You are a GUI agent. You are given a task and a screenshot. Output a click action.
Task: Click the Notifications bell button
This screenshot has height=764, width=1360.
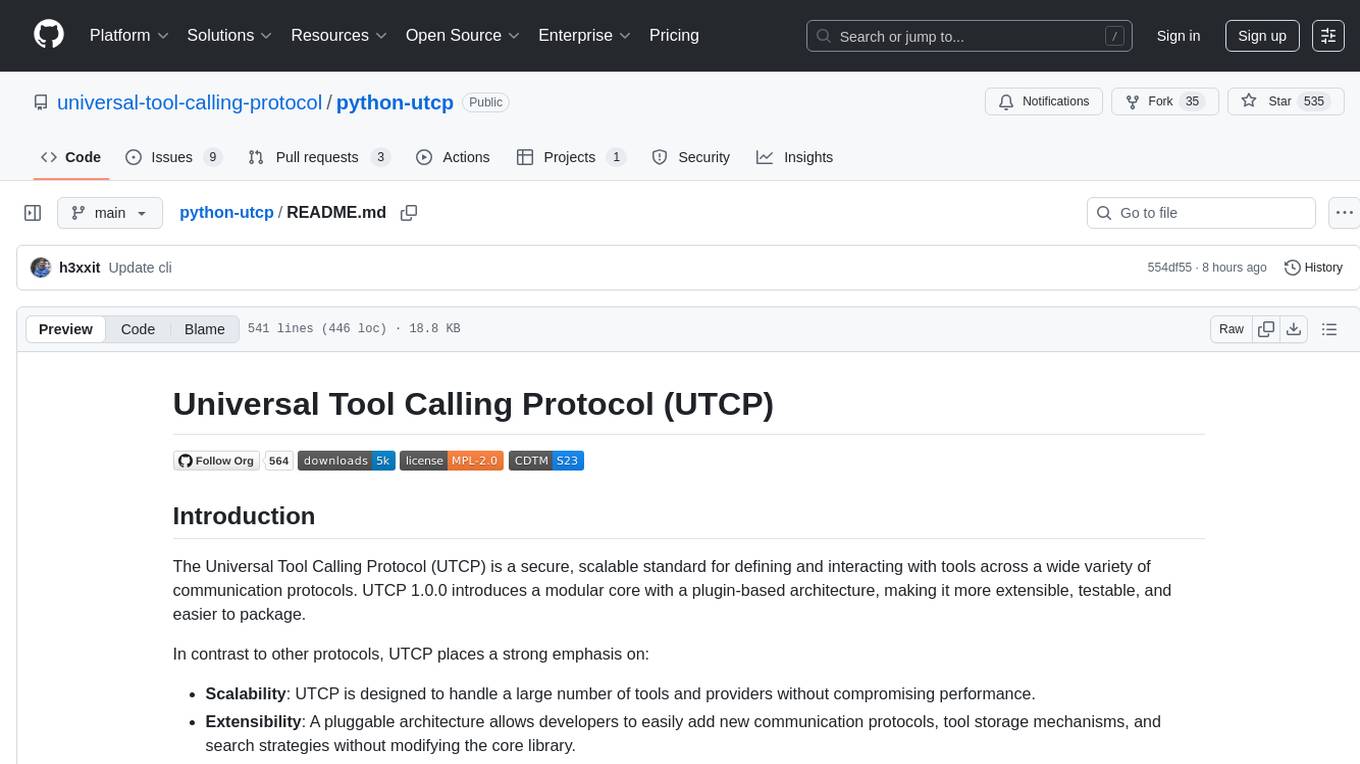tap(1044, 102)
